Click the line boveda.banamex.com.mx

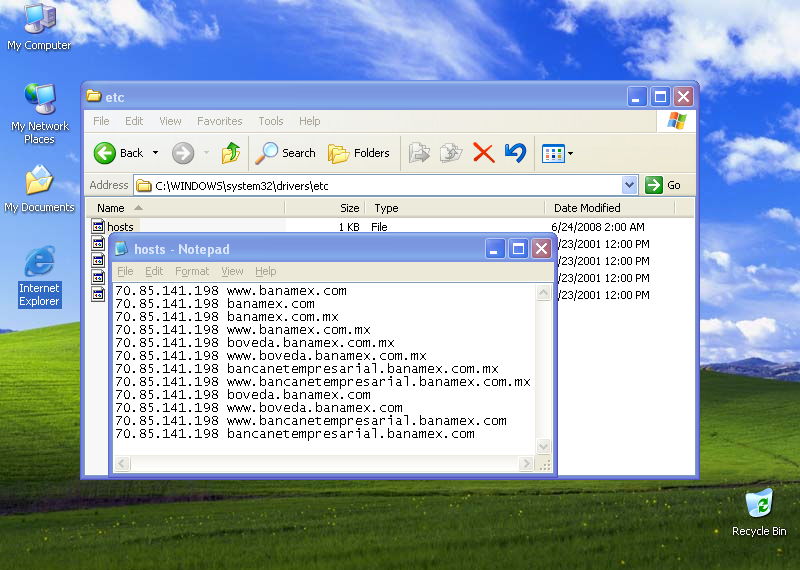[255, 343]
